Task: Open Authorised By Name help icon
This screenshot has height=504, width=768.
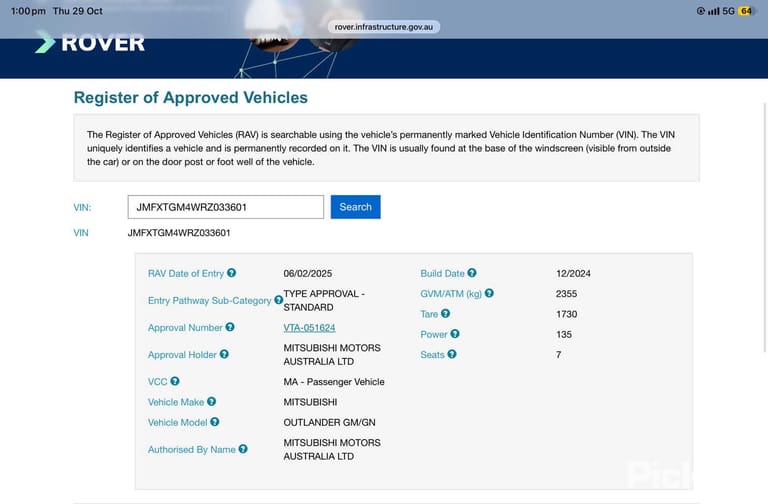Action: (243, 449)
